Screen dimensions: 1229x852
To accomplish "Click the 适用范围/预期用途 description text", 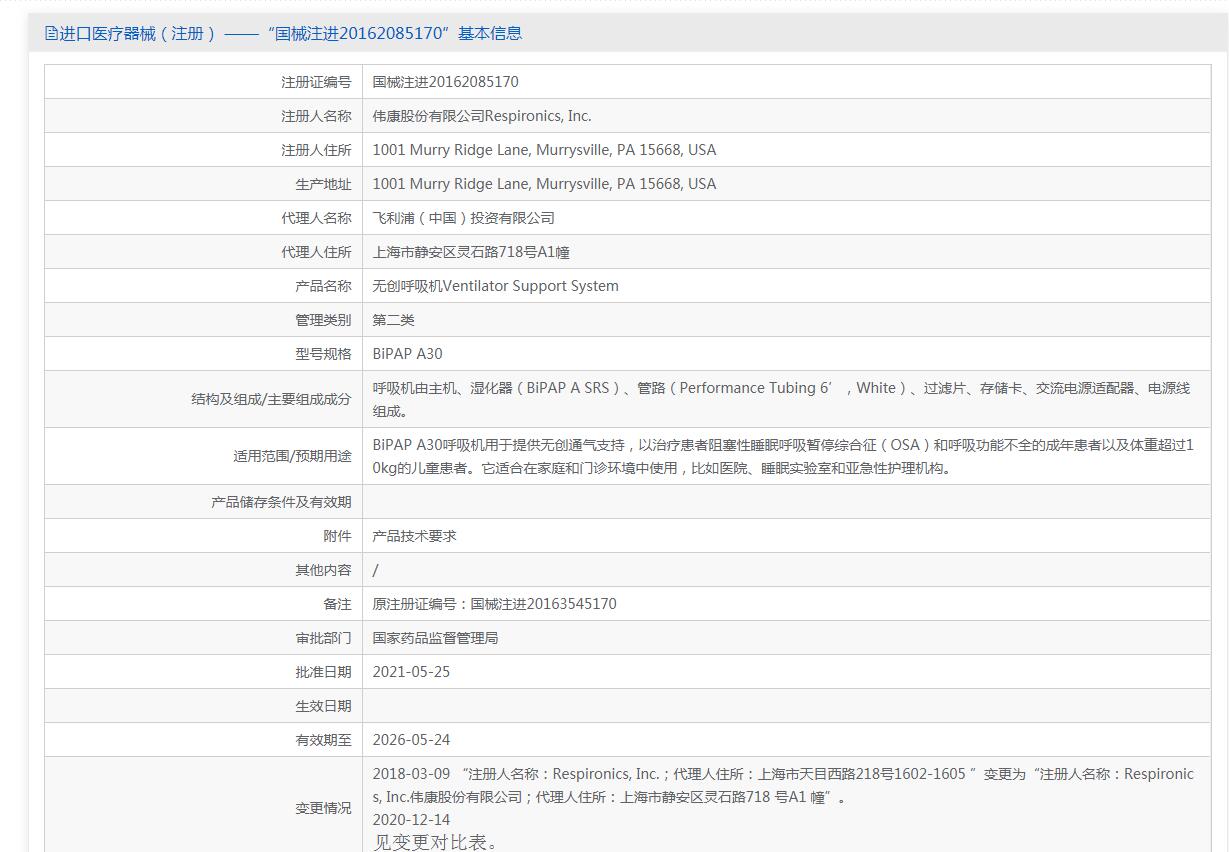I will click(x=783, y=456).
